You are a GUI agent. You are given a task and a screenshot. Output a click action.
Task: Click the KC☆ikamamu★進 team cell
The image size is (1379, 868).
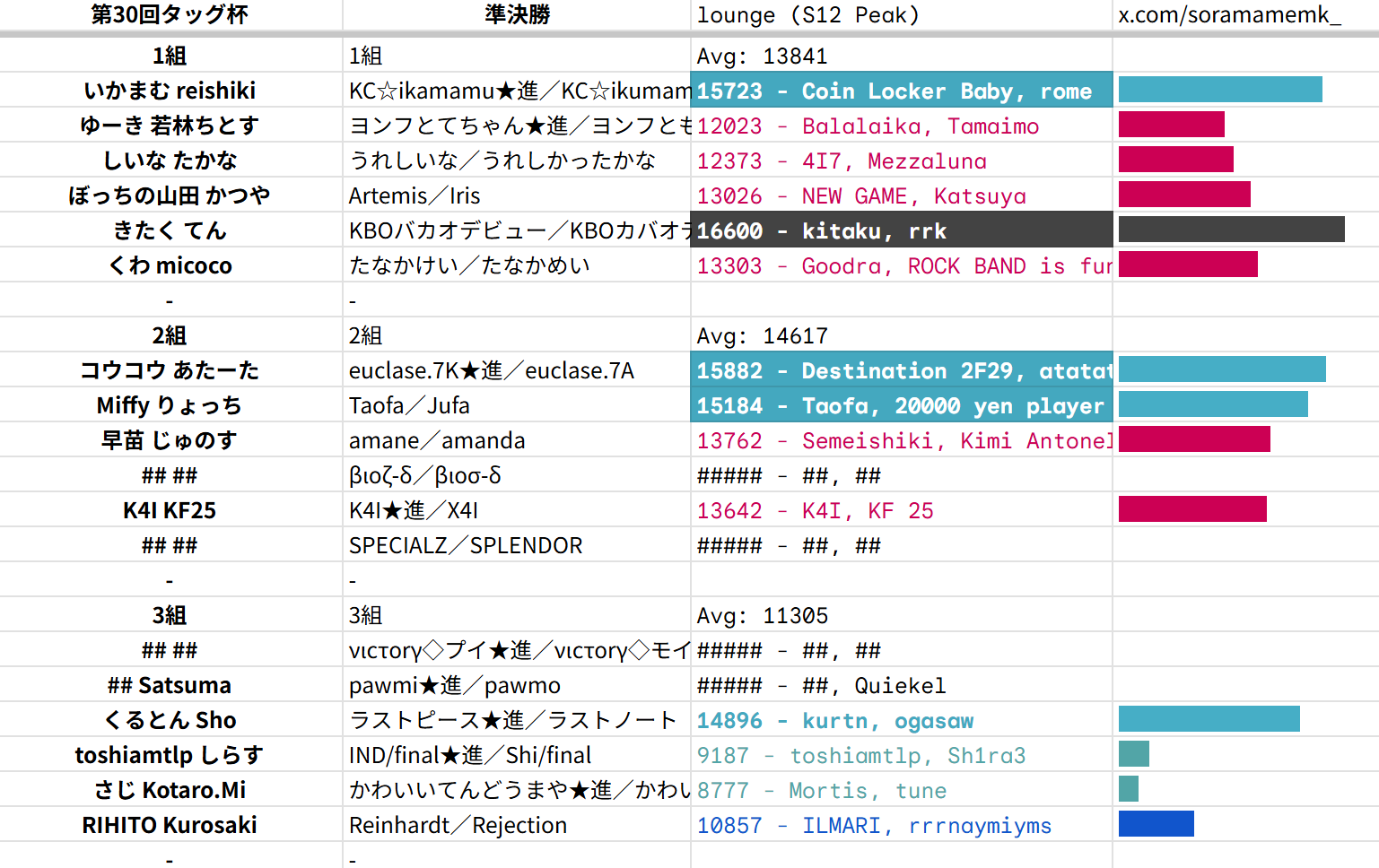(x=517, y=91)
